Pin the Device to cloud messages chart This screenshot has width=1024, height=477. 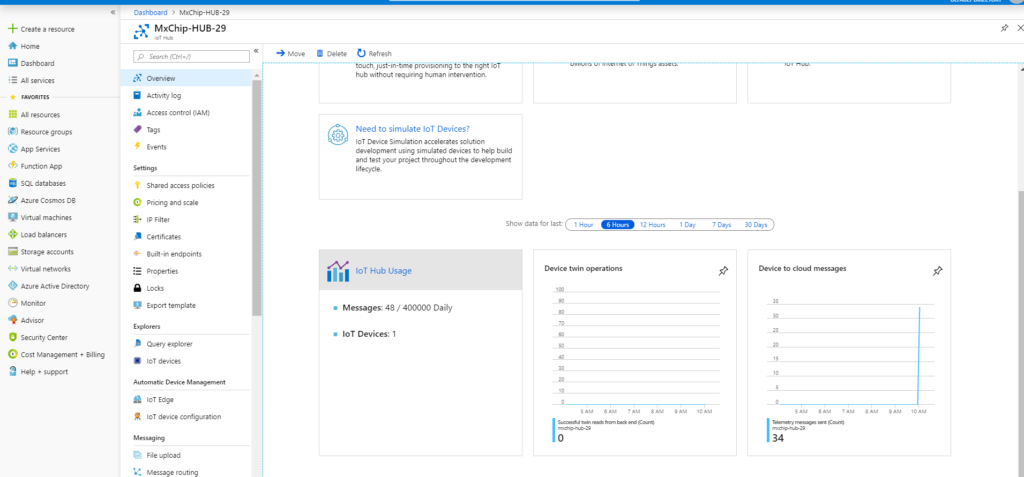pos(937,270)
